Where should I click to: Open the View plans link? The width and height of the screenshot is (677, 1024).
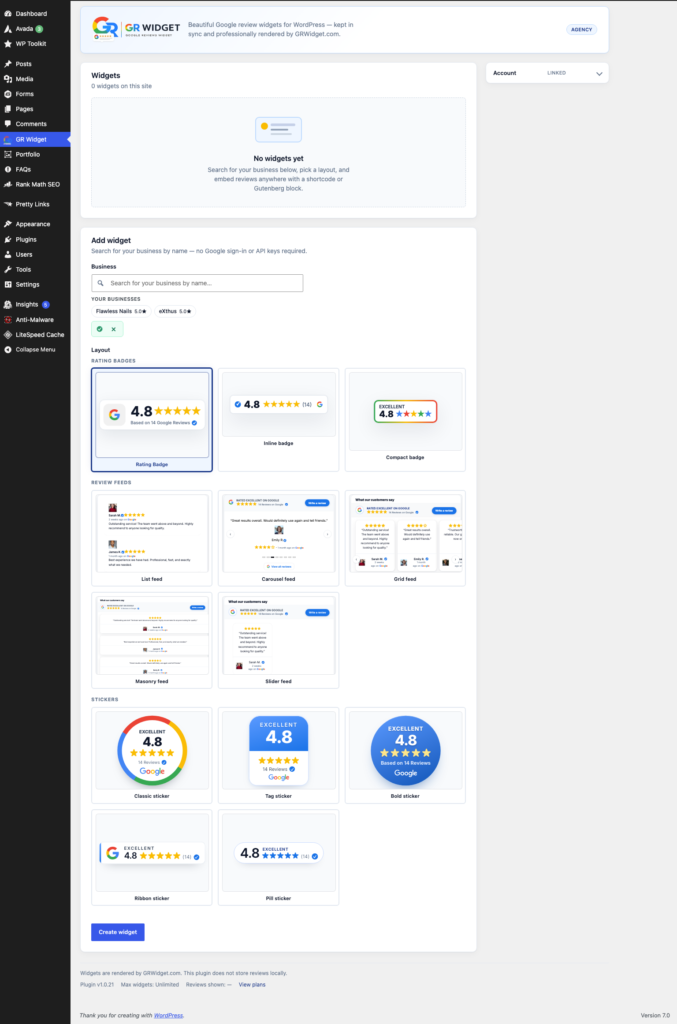252,985
